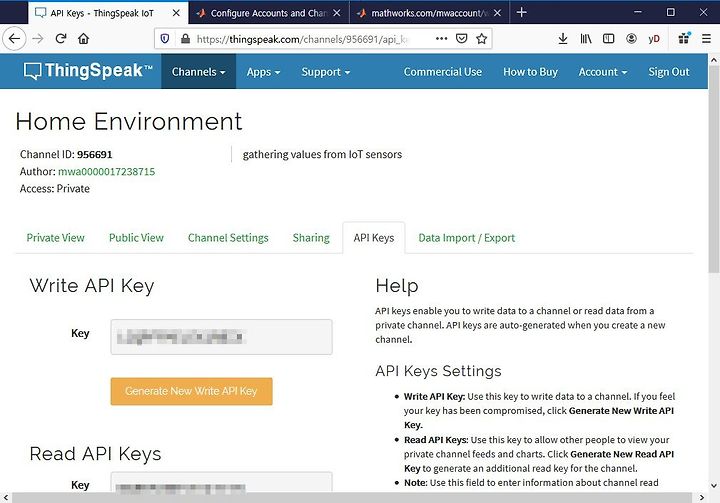Click the scroll down arrow

714,485
